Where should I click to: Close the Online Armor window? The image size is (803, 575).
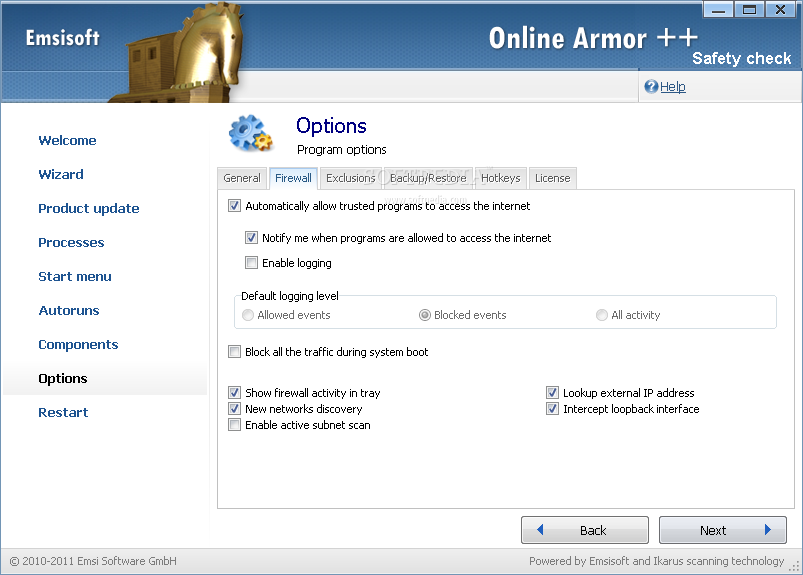click(x=780, y=9)
